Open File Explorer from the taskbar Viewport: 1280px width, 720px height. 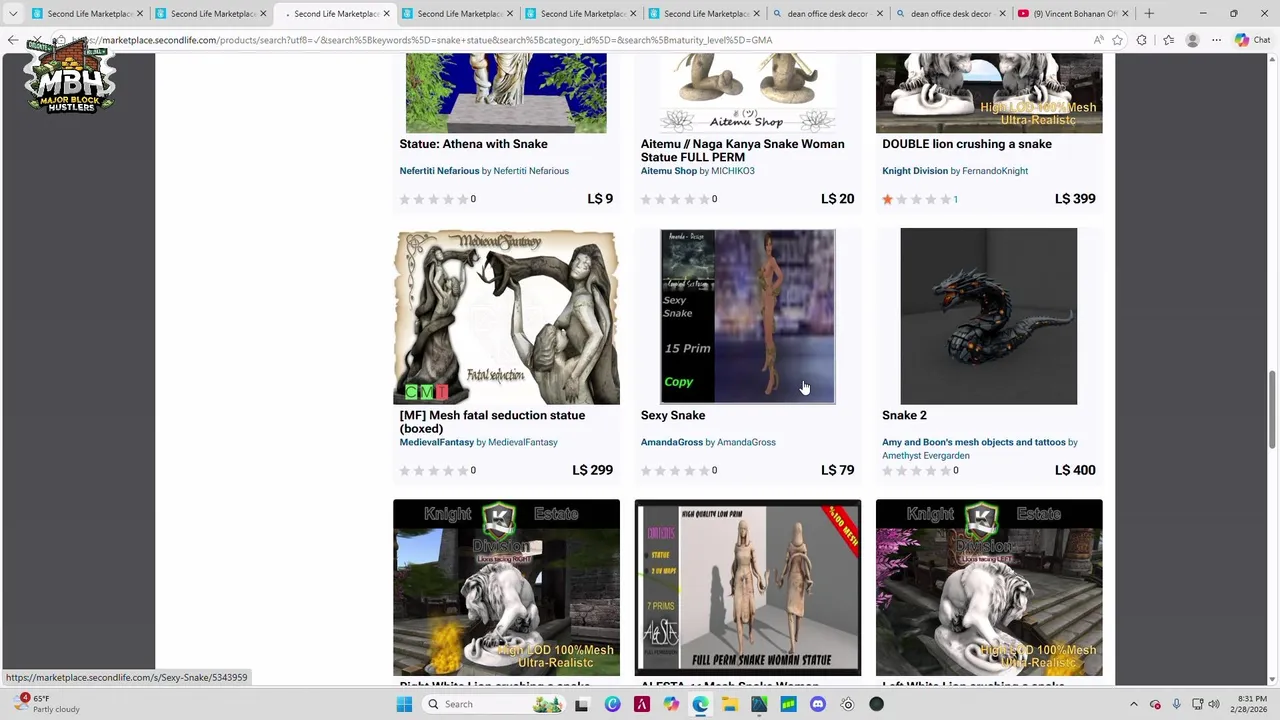pyautogui.click(x=730, y=704)
